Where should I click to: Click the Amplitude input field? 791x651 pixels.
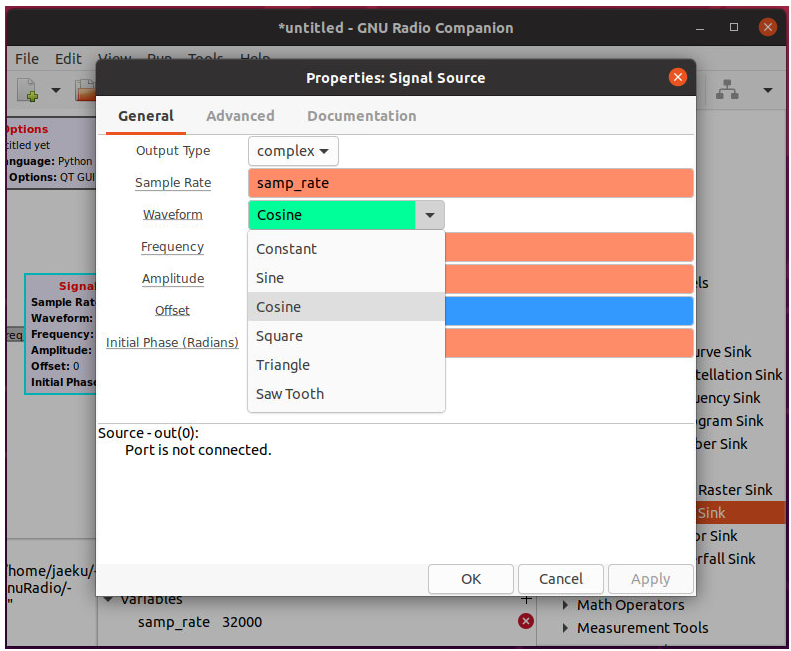click(x=569, y=279)
